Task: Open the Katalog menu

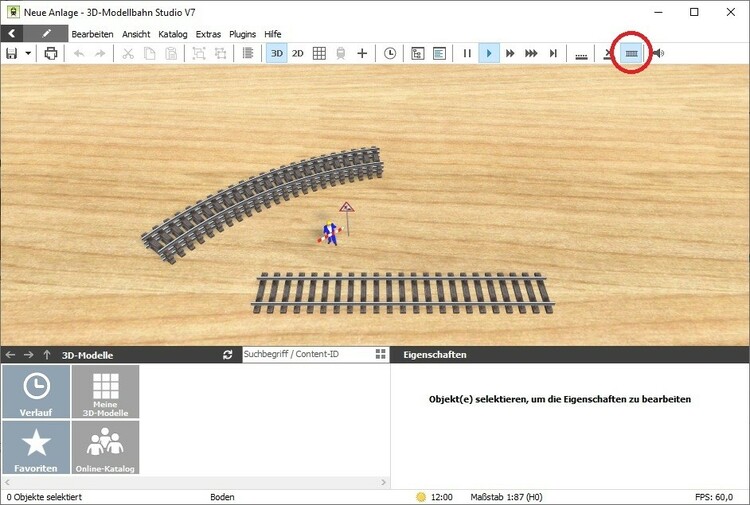Action: click(173, 34)
